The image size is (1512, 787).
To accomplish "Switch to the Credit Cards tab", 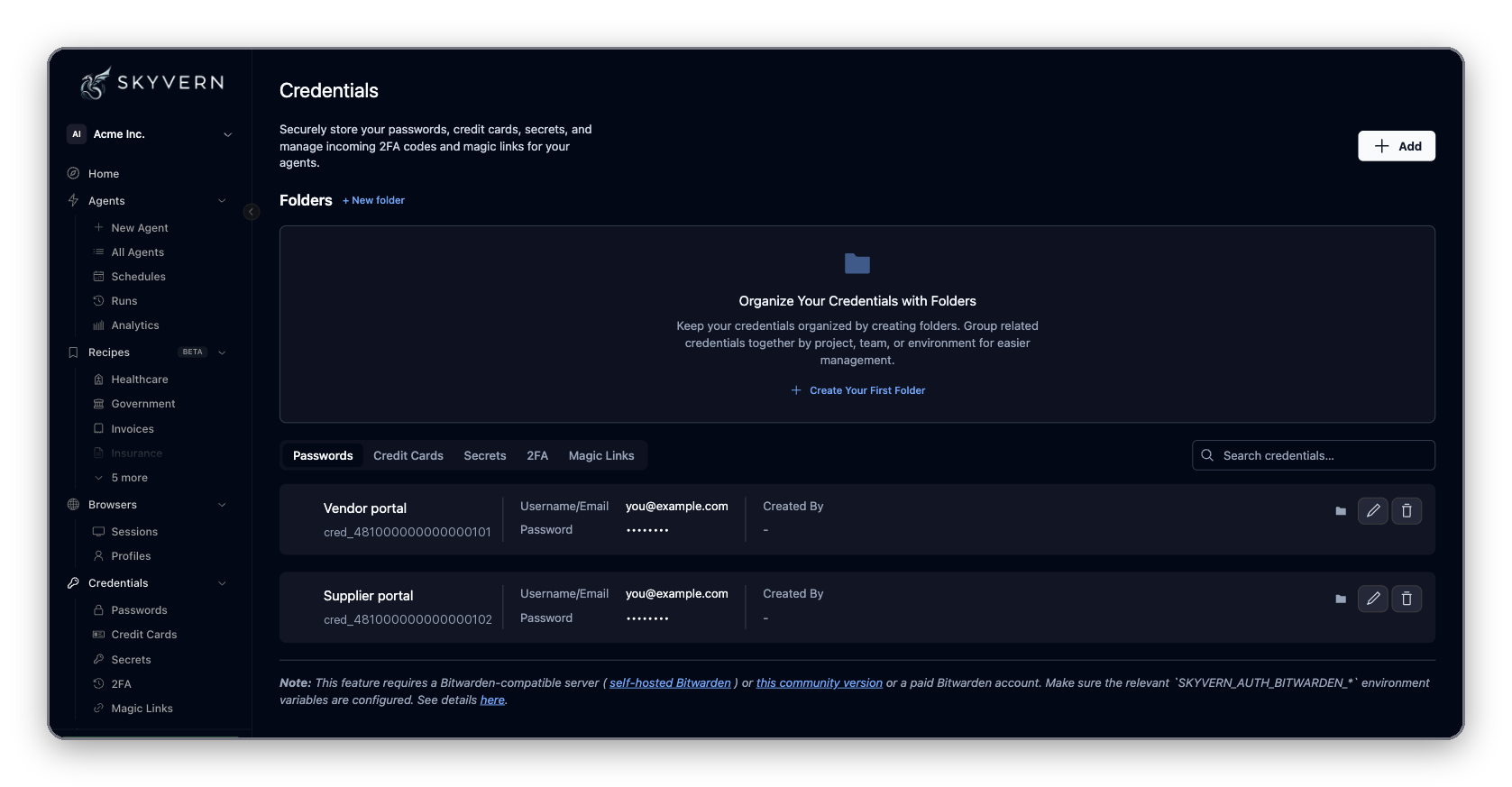I will click(x=408, y=456).
